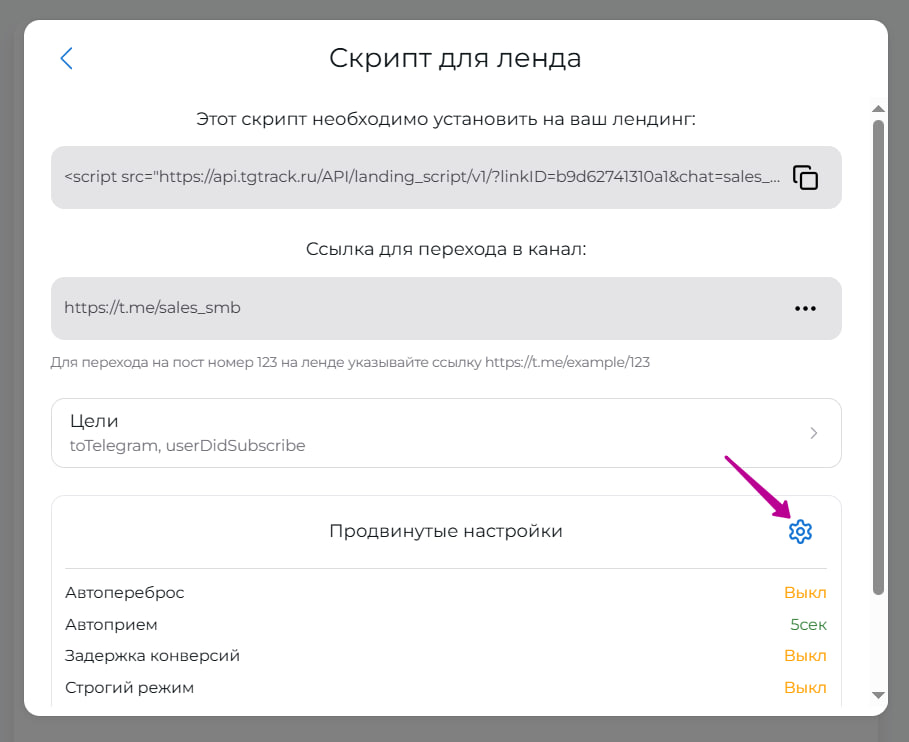Click the Ссылка для перехода в канал label

pyautogui.click(x=446, y=249)
